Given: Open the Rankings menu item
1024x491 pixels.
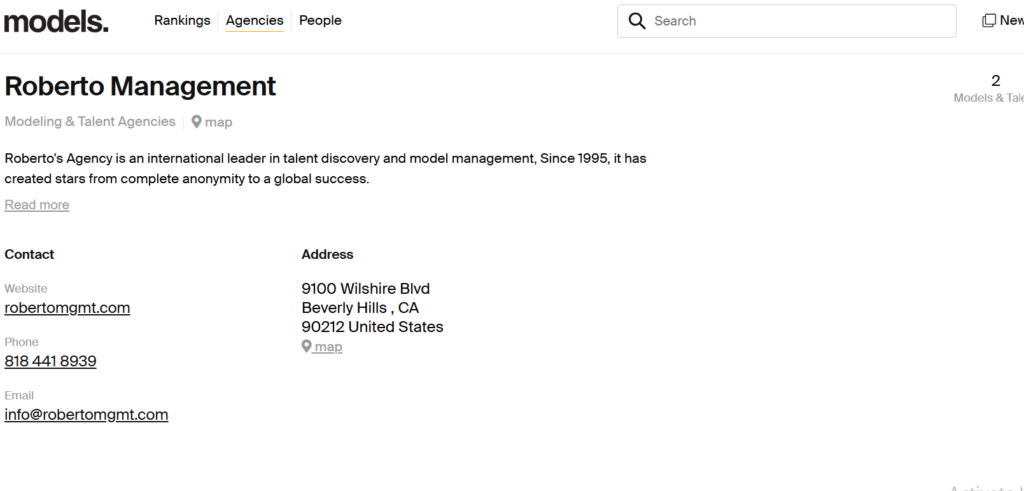Looking at the screenshot, I should coord(182,21).
